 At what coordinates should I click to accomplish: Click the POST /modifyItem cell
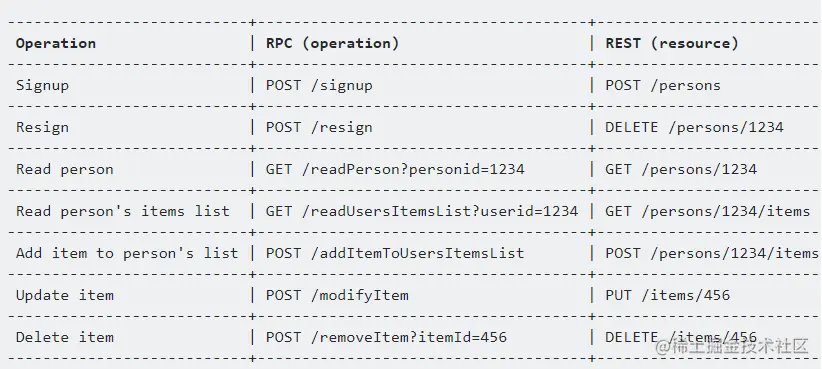337,295
